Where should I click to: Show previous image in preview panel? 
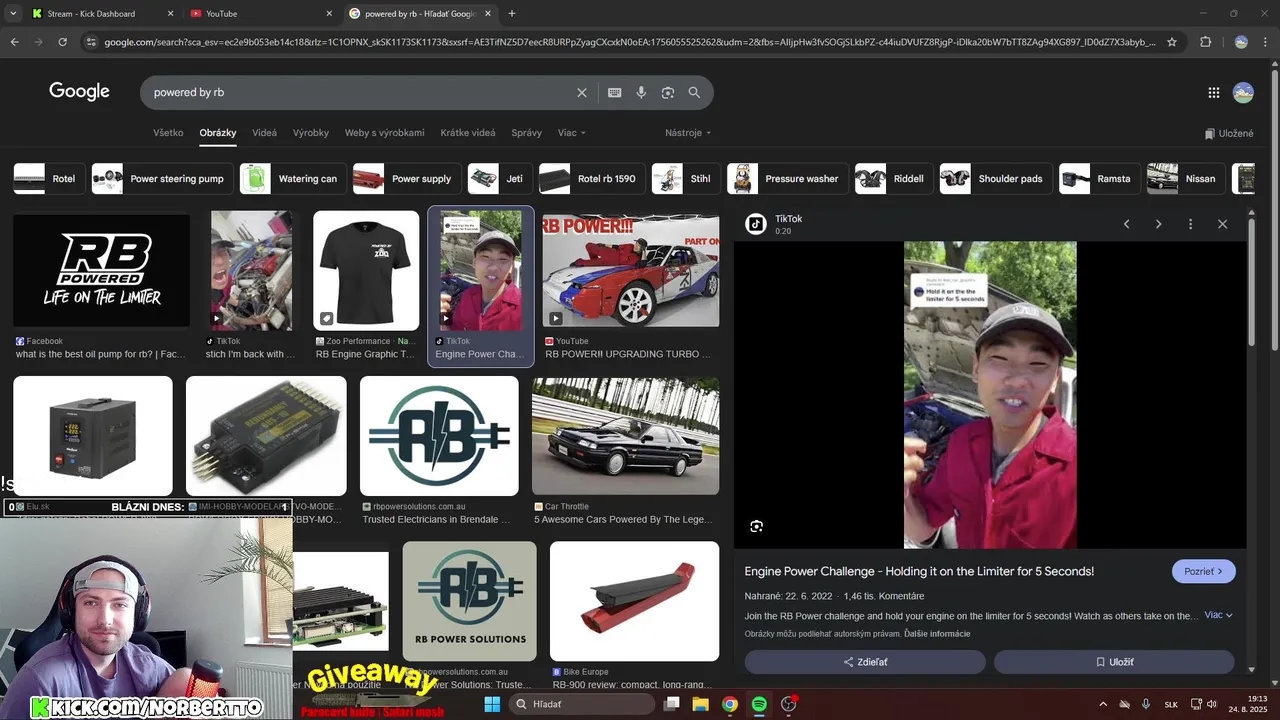[1126, 224]
